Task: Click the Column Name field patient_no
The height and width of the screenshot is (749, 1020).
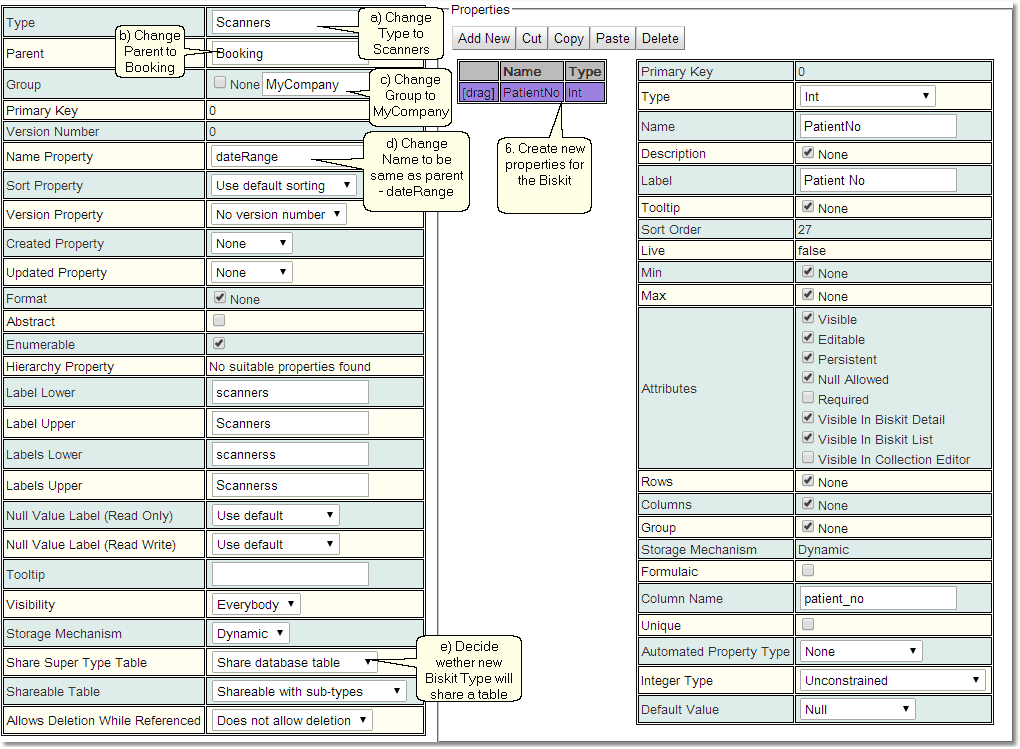Action: click(x=878, y=599)
